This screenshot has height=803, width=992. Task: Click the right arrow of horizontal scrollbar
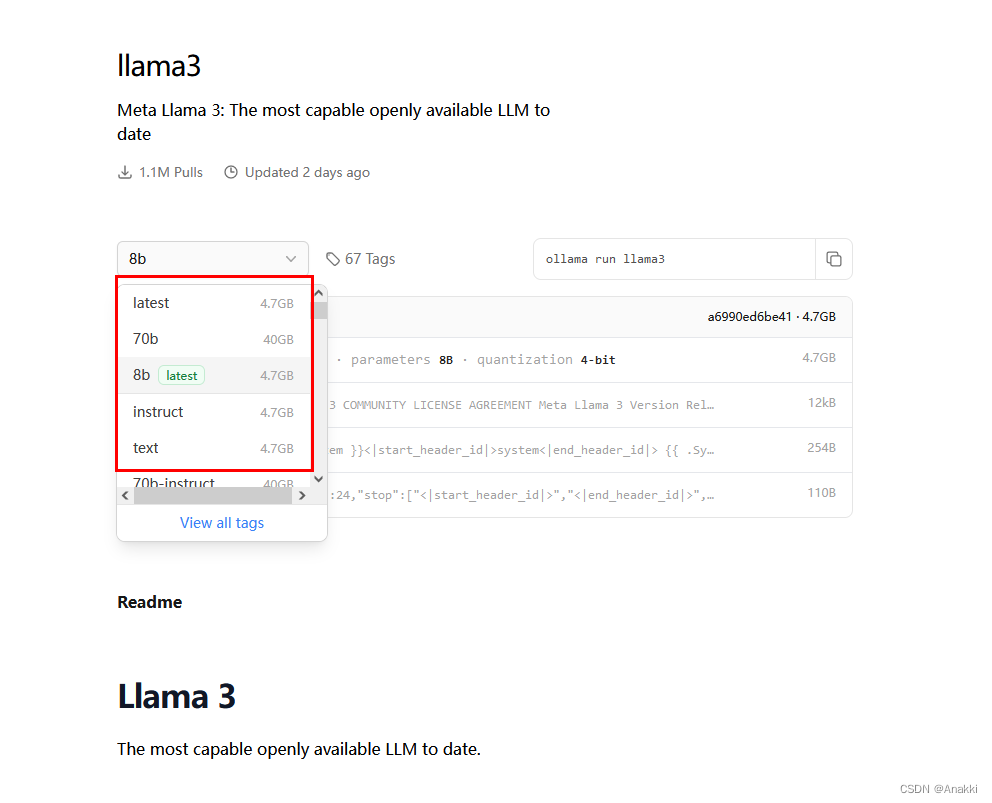[302, 496]
